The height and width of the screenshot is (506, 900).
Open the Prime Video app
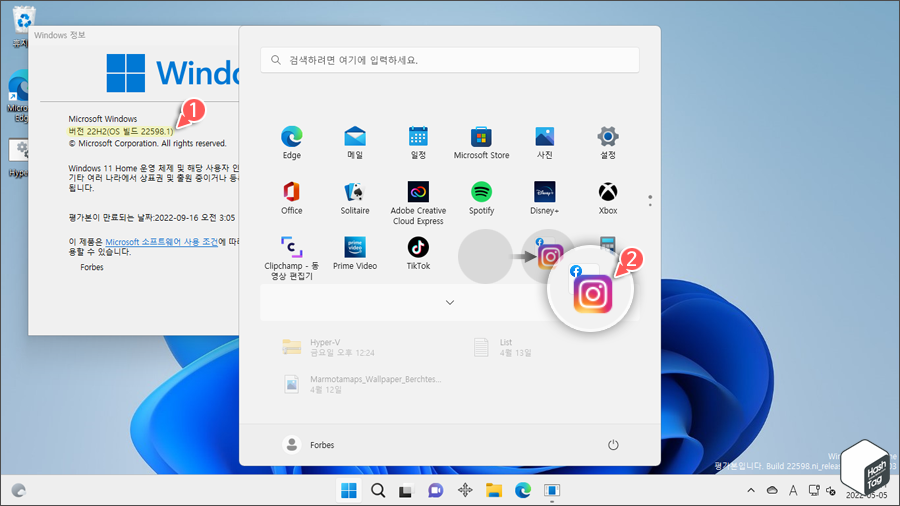coord(355,253)
